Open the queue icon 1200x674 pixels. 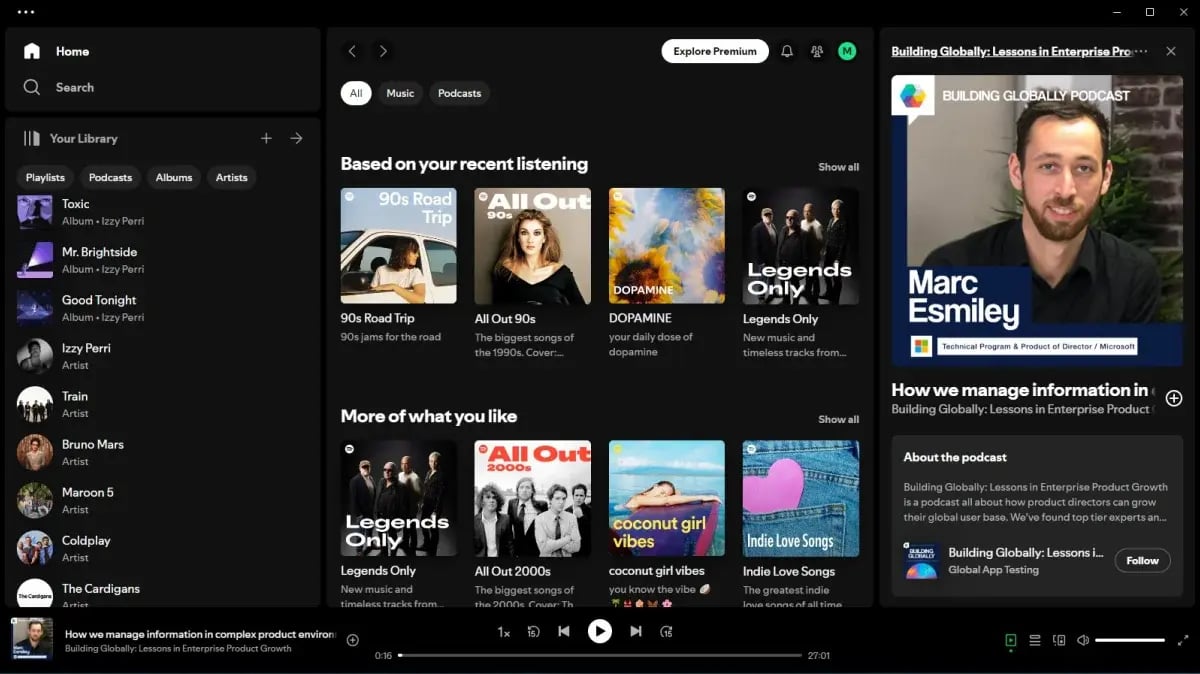[1035, 640]
